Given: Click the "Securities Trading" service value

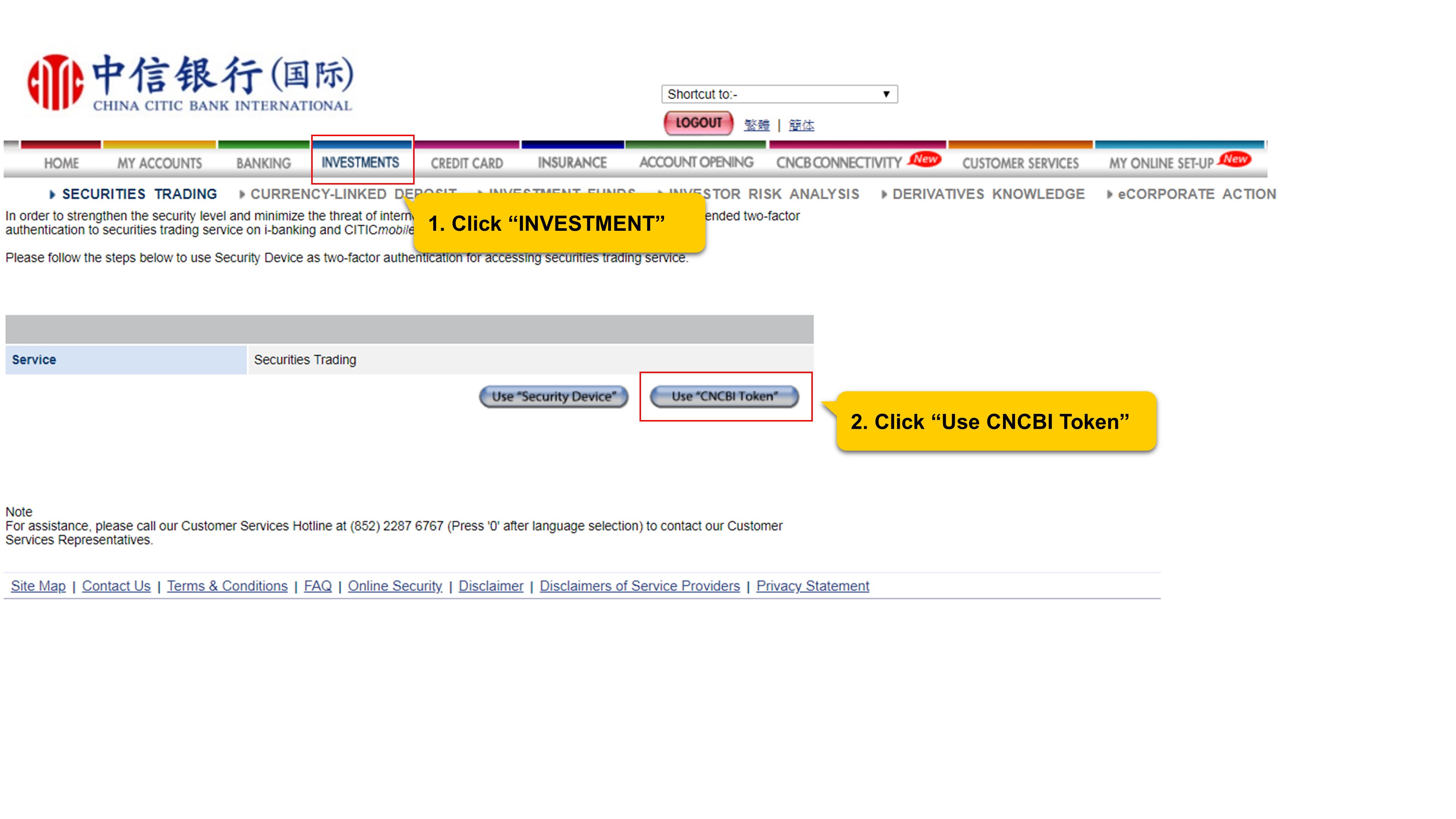Looking at the screenshot, I should (305, 360).
